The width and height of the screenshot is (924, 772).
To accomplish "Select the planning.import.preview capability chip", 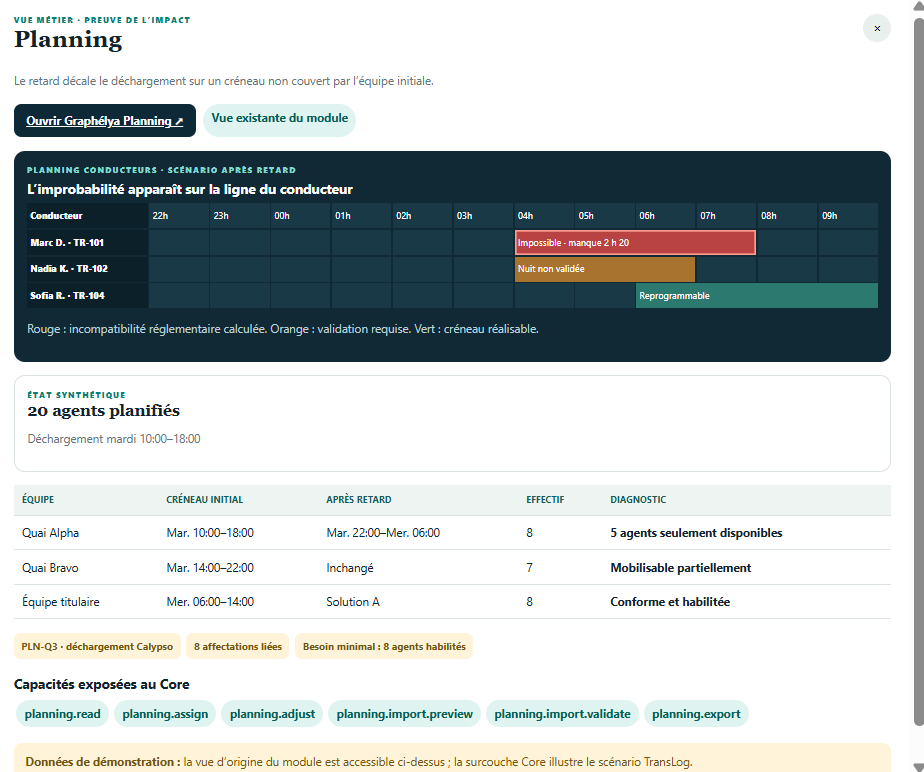I will click(404, 714).
